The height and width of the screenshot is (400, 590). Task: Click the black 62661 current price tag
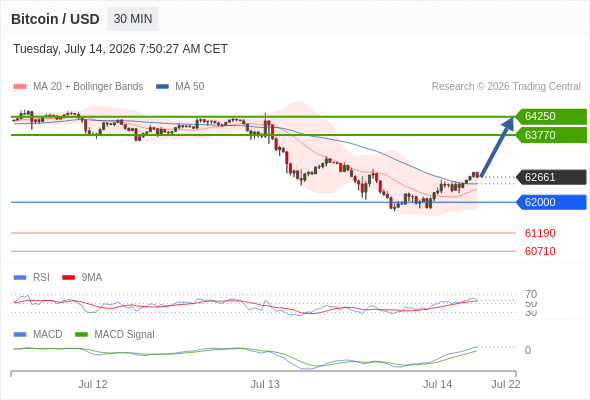click(x=551, y=177)
